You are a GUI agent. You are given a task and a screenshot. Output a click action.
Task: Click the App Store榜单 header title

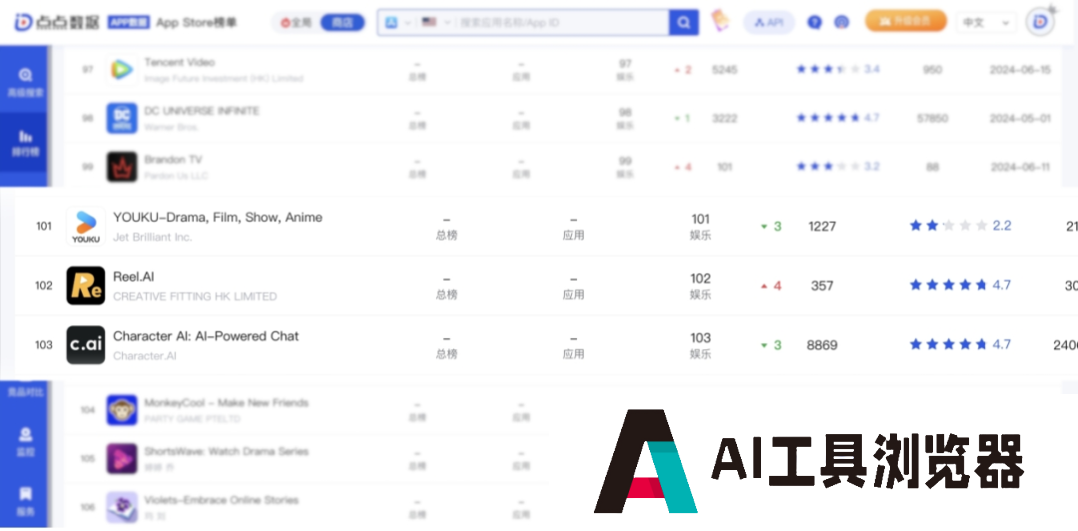(x=197, y=22)
